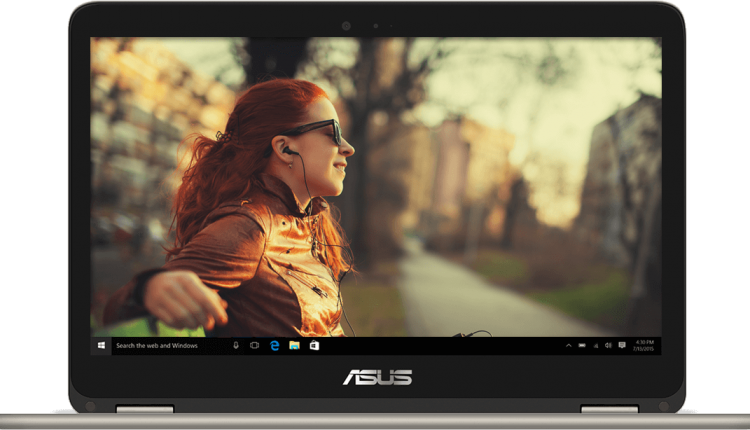Open the Windows Start menu
The width and height of the screenshot is (750, 430).
[101, 345]
